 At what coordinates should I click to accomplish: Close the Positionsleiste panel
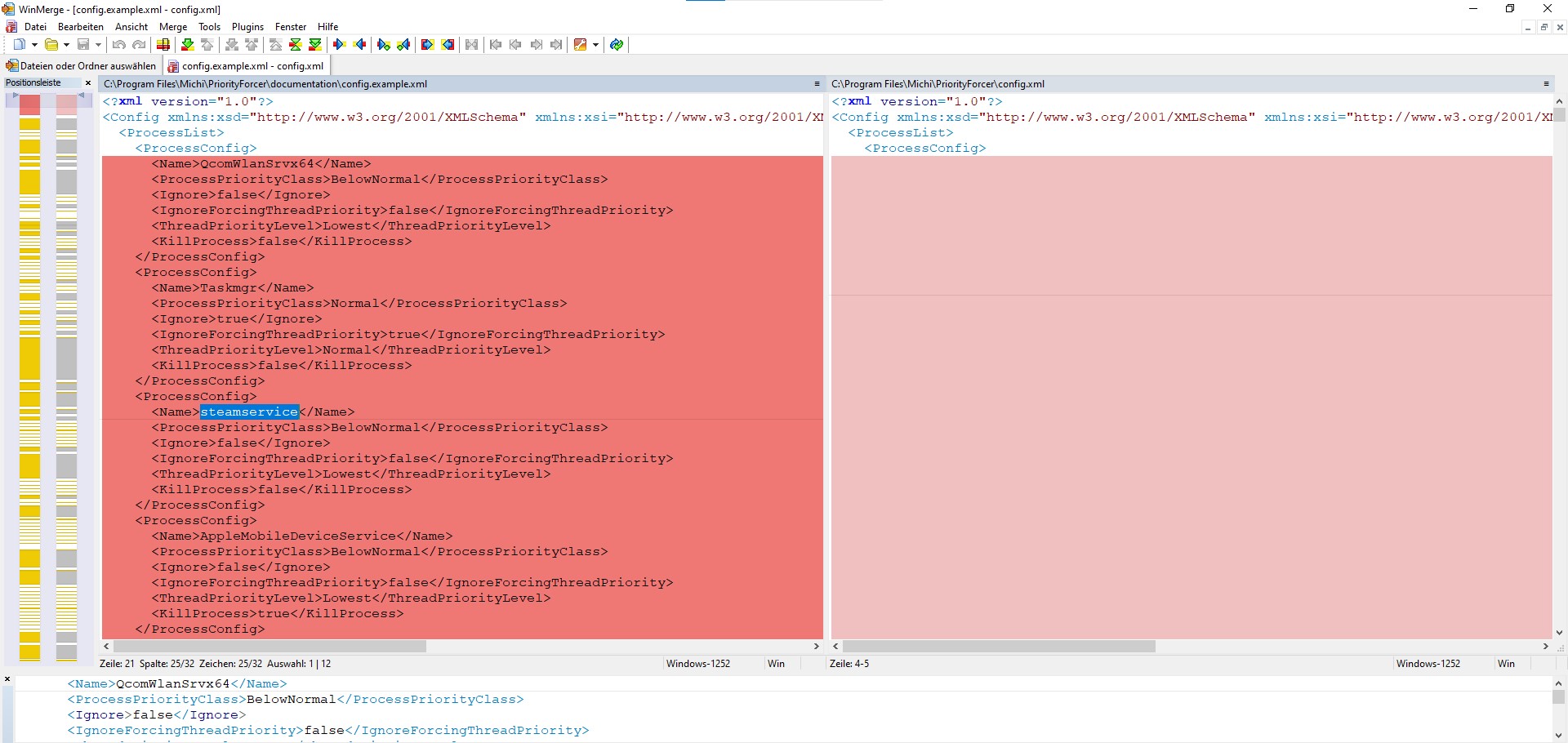click(x=88, y=82)
